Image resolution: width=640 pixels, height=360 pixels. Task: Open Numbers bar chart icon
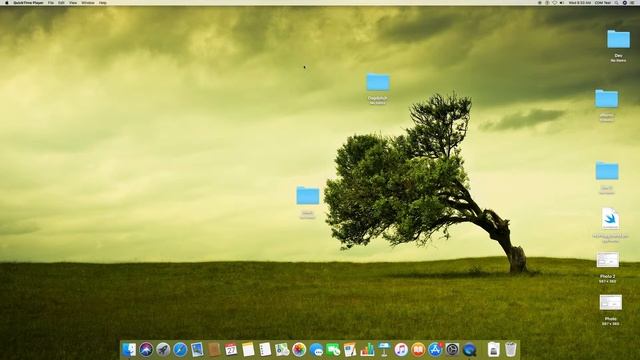tap(367, 350)
